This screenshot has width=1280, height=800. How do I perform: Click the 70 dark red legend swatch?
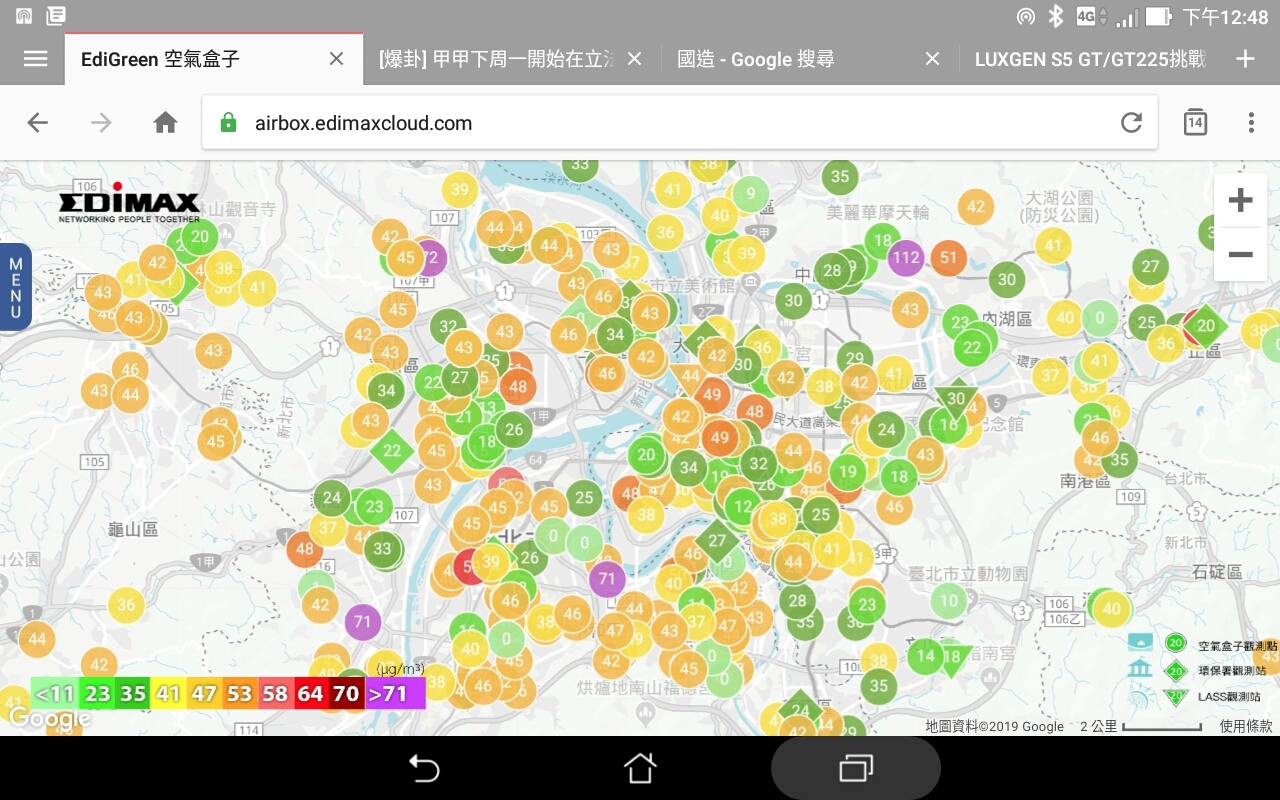click(x=346, y=693)
